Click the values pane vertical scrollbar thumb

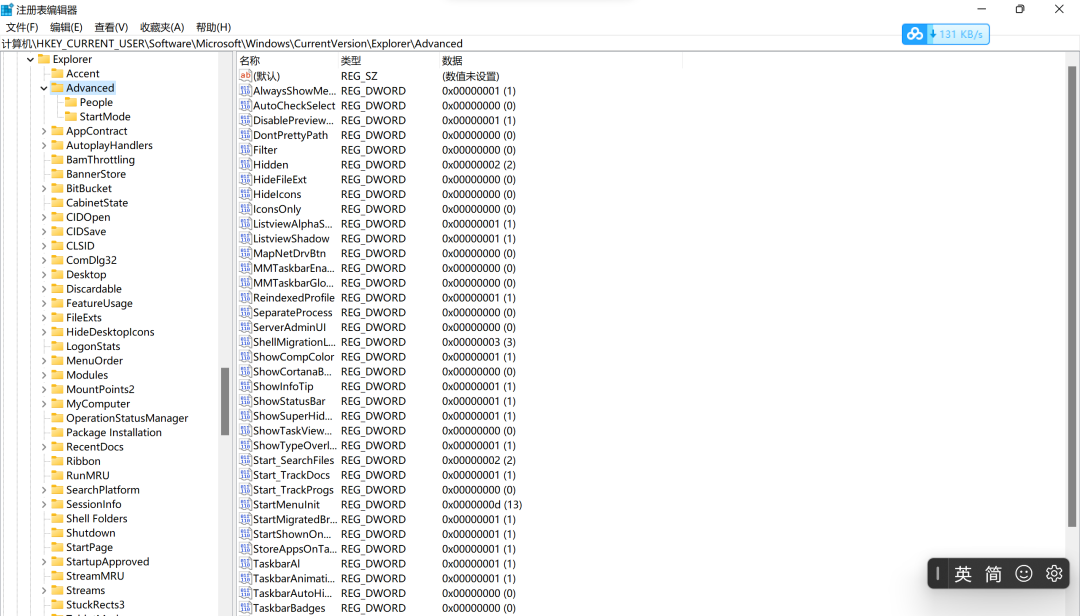tap(1072, 296)
